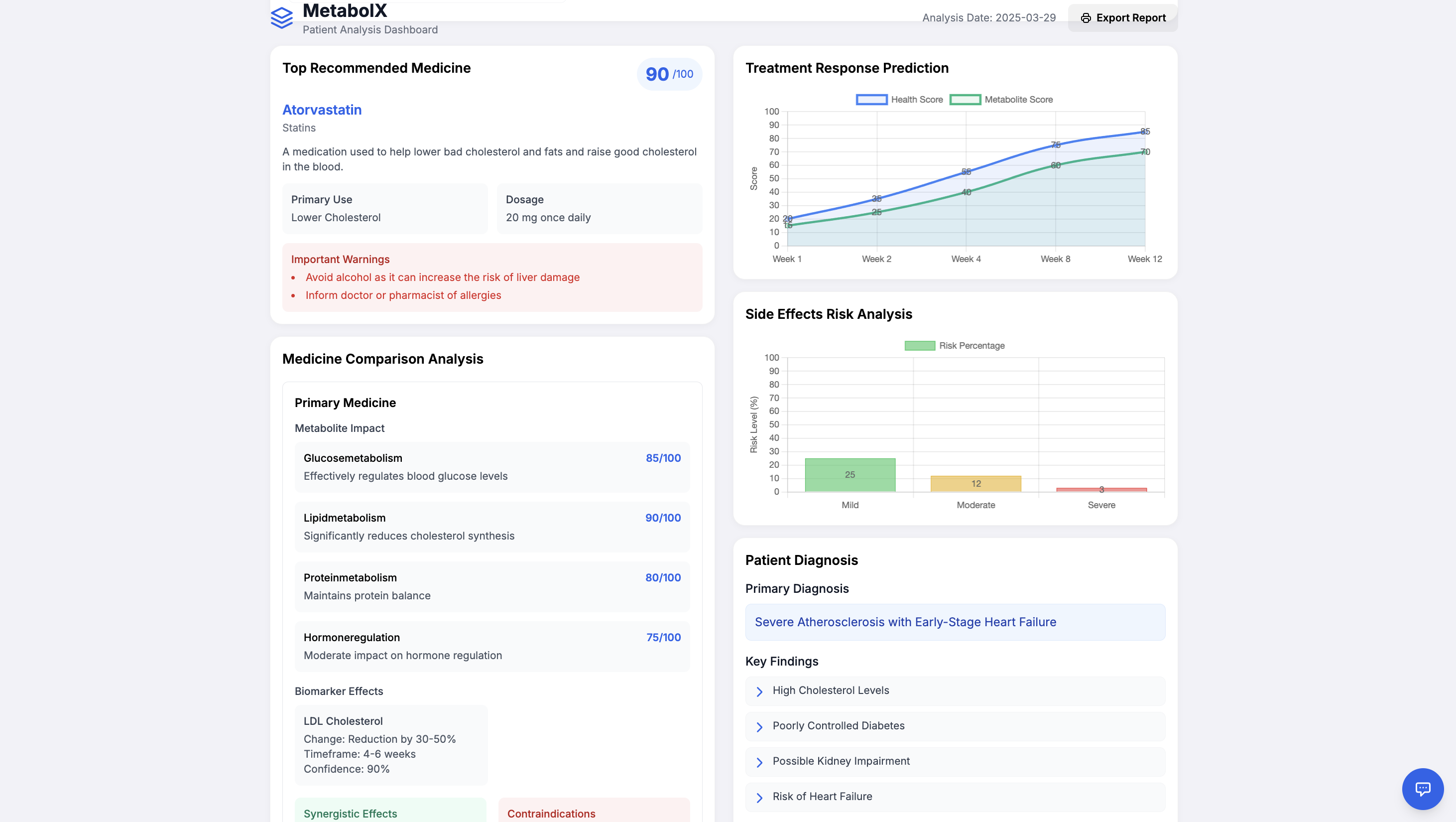Click the 90/100 recommendation score badge
The width and height of the screenshot is (1456, 822).
click(669, 74)
